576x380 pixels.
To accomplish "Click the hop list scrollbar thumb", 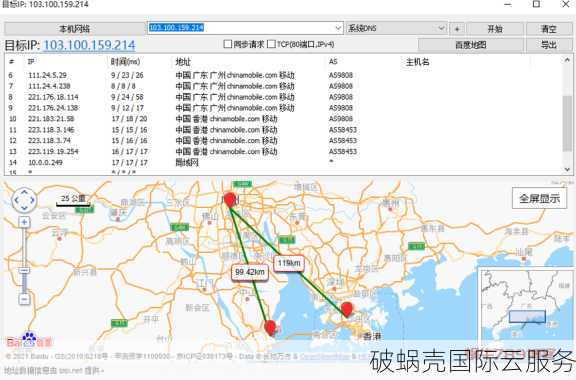I will coord(567,123).
